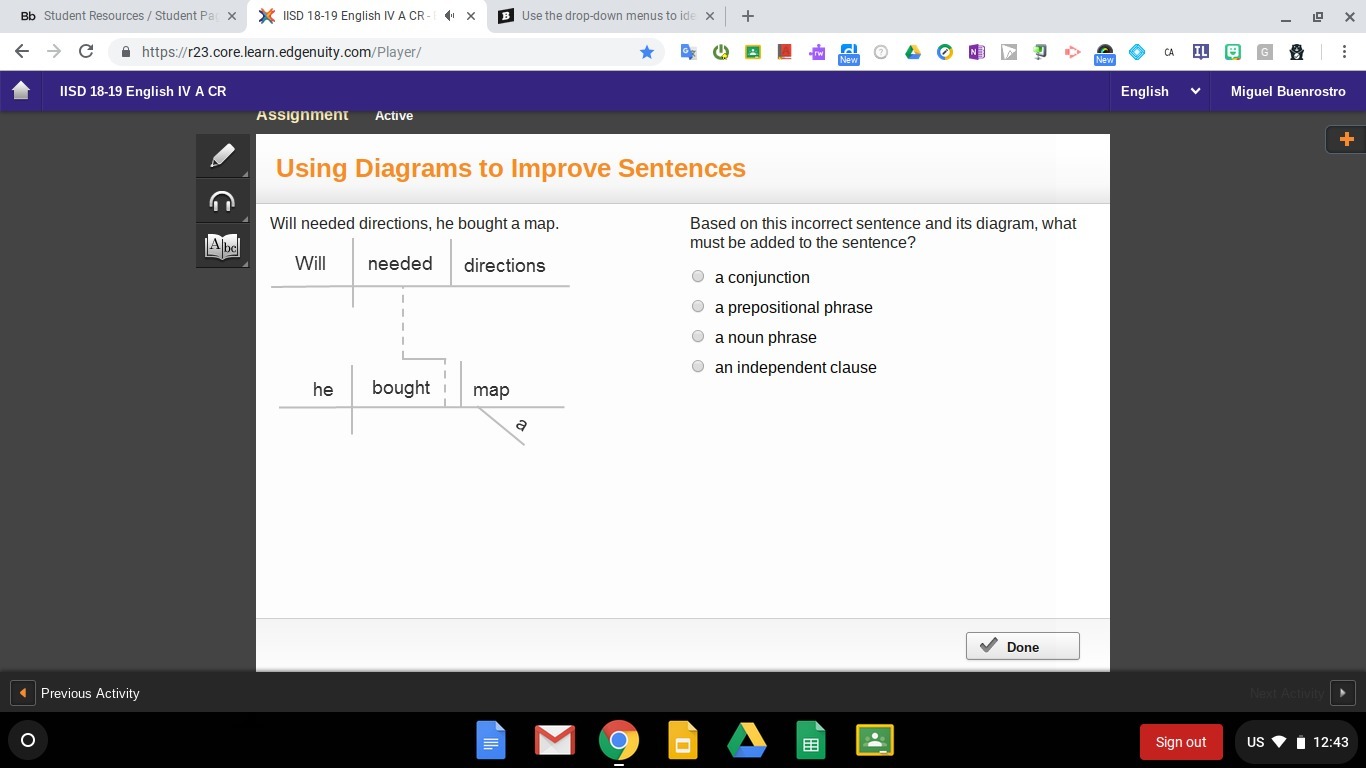Open the Google Translate extension
Screen dimensions: 1366x768
pyautogui.click(x=688, y=52)
